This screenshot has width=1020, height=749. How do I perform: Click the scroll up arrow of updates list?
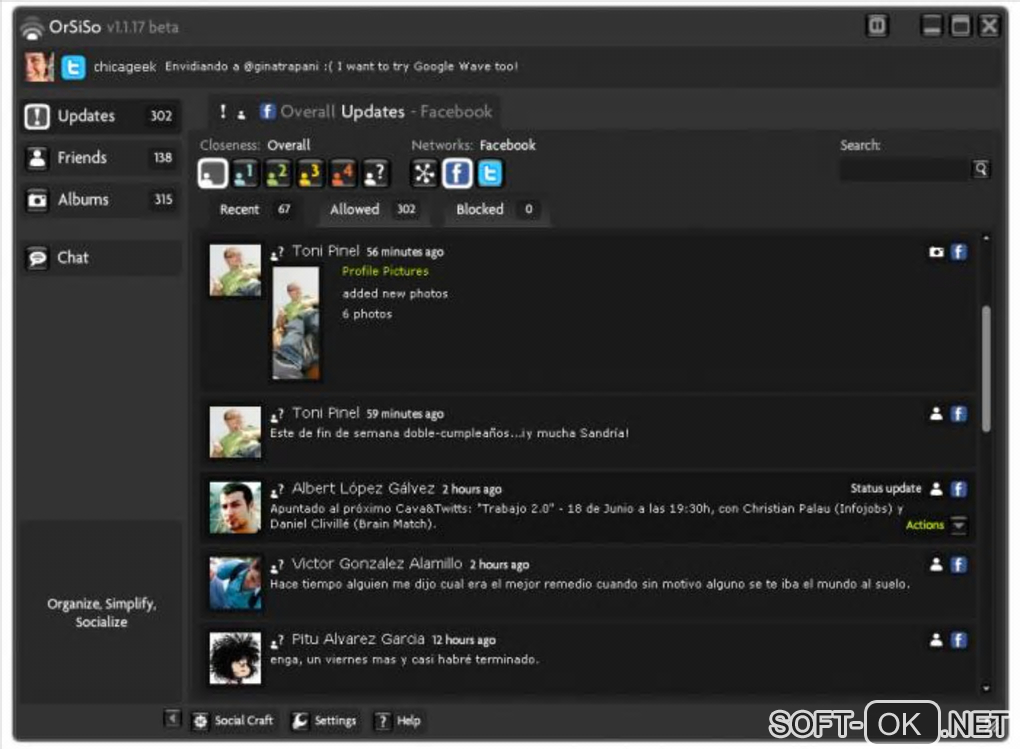[986, 239]
